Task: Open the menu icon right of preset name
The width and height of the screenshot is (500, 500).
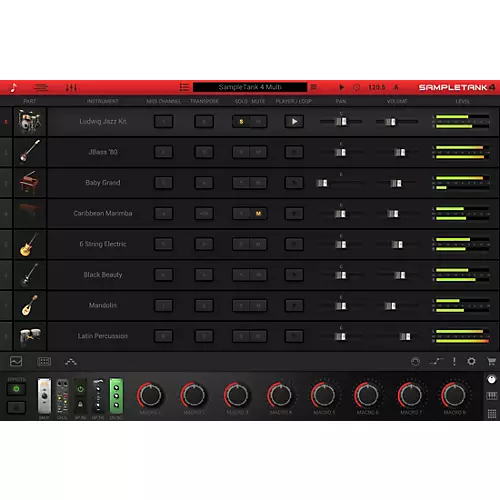Action: point(314,87)
